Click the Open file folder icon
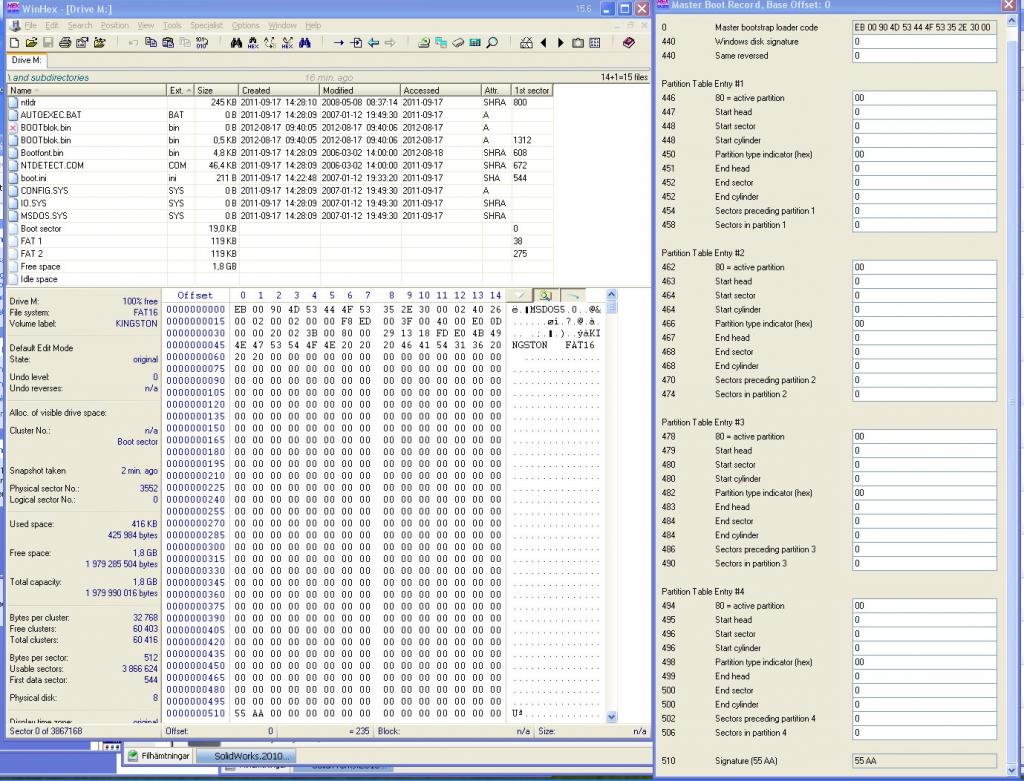The width and height of the screenshot is (1024, 781). [31, 43]
